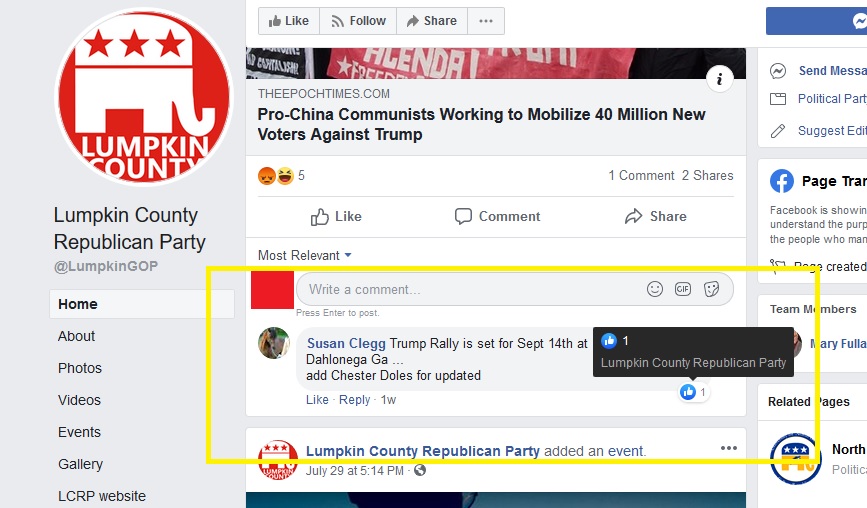Share the page via the top Share button
Screen dimensions: 867x508
432,21
